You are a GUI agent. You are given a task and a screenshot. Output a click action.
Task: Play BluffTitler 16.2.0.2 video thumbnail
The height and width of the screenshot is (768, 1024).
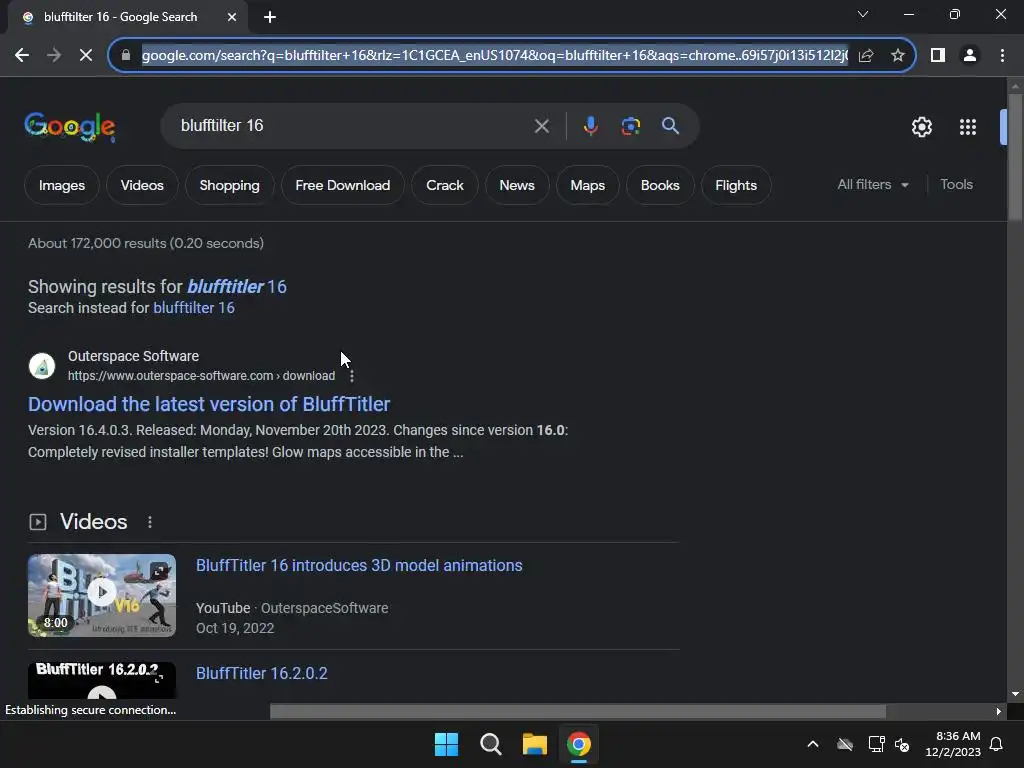tap(102, 680)
